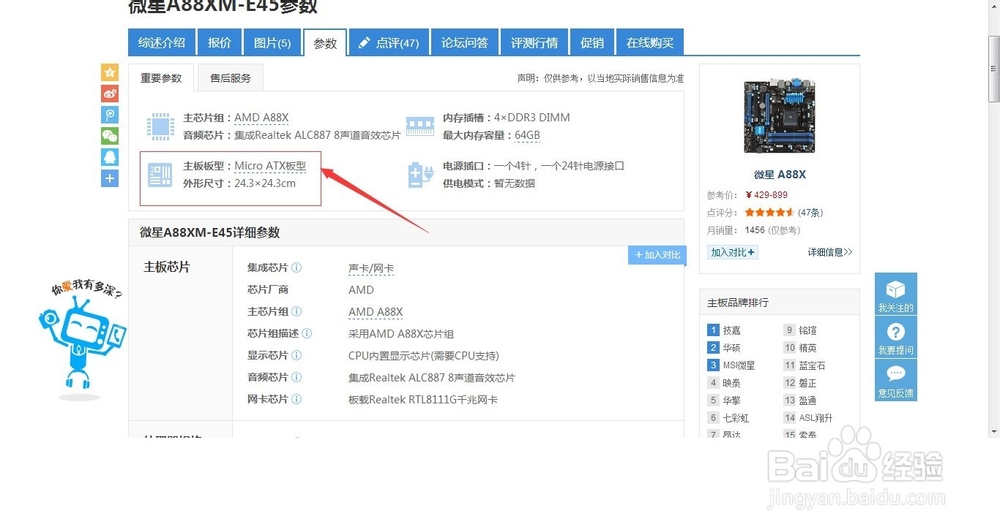1000x532 pixels.
Task: Open brand 蓝宝石 ranked 11
Action: [x=812, y=366]
